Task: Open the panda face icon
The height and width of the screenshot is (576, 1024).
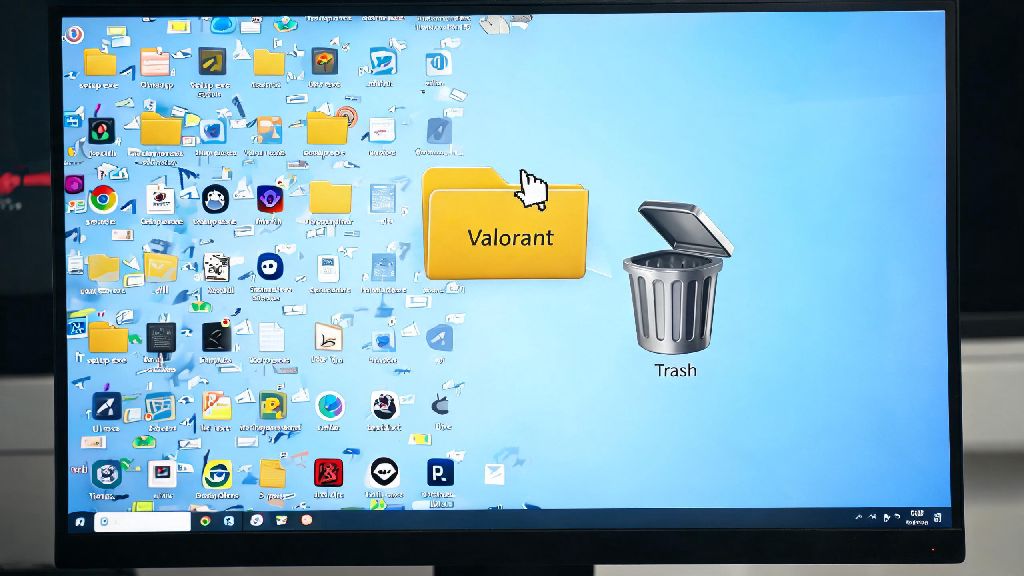Action: pos(385,406)
